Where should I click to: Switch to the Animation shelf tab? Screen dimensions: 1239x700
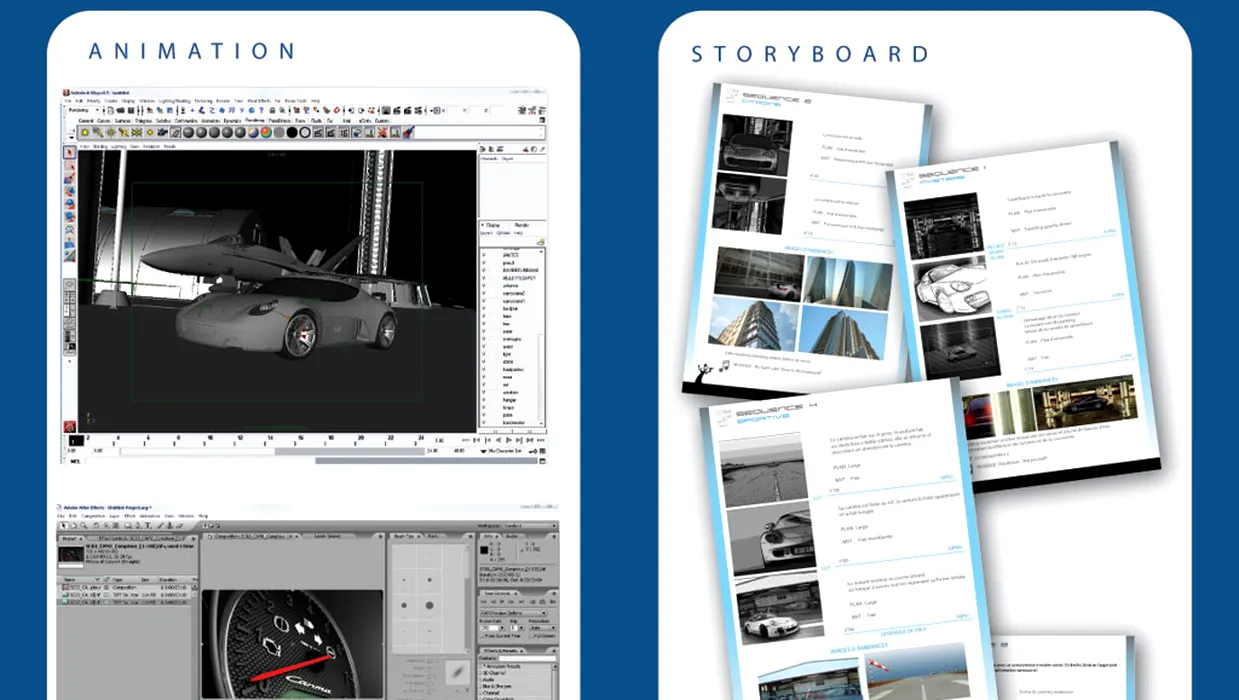pyautogui.click(x=211, y=121)
